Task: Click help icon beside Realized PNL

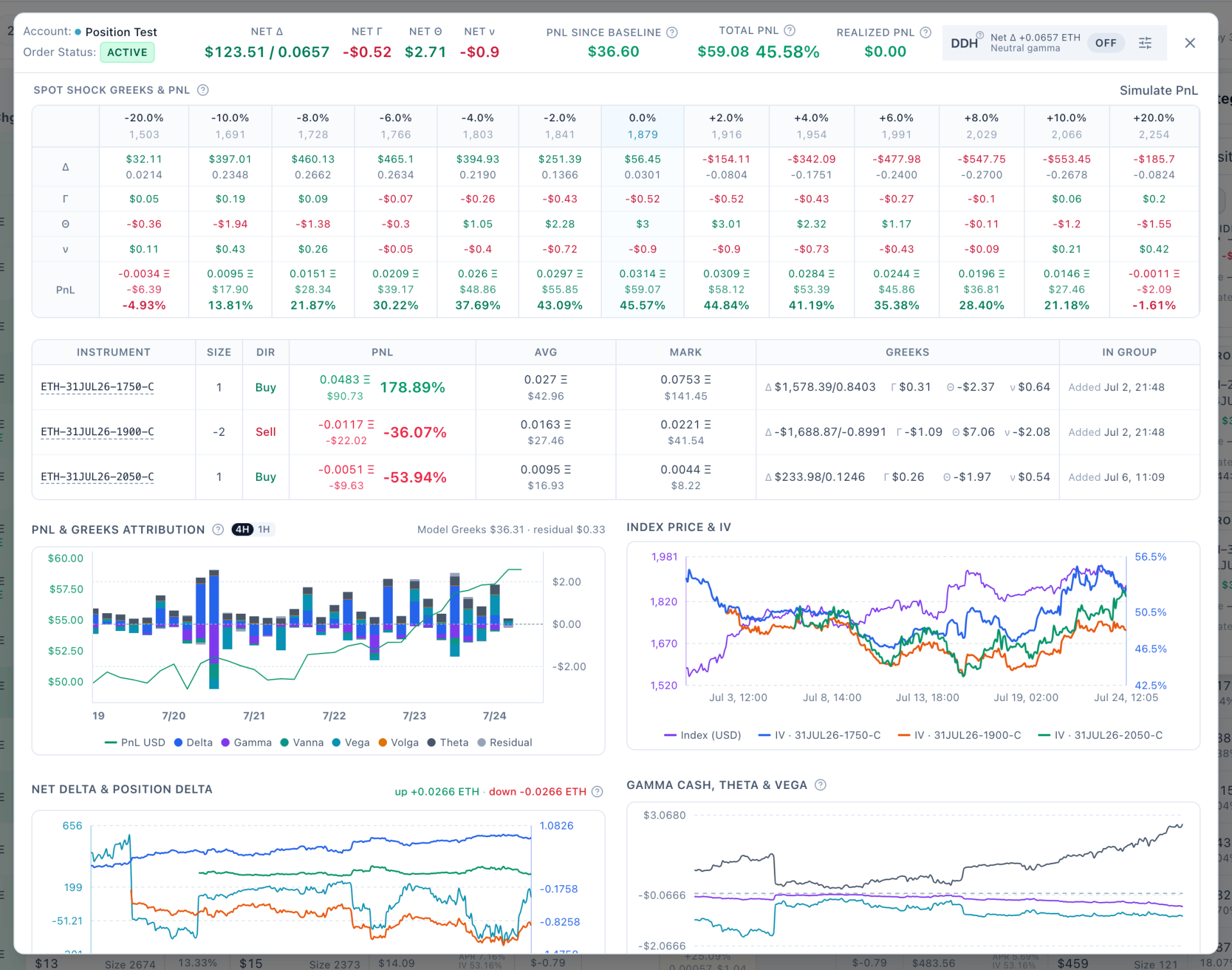Action: 925,32
